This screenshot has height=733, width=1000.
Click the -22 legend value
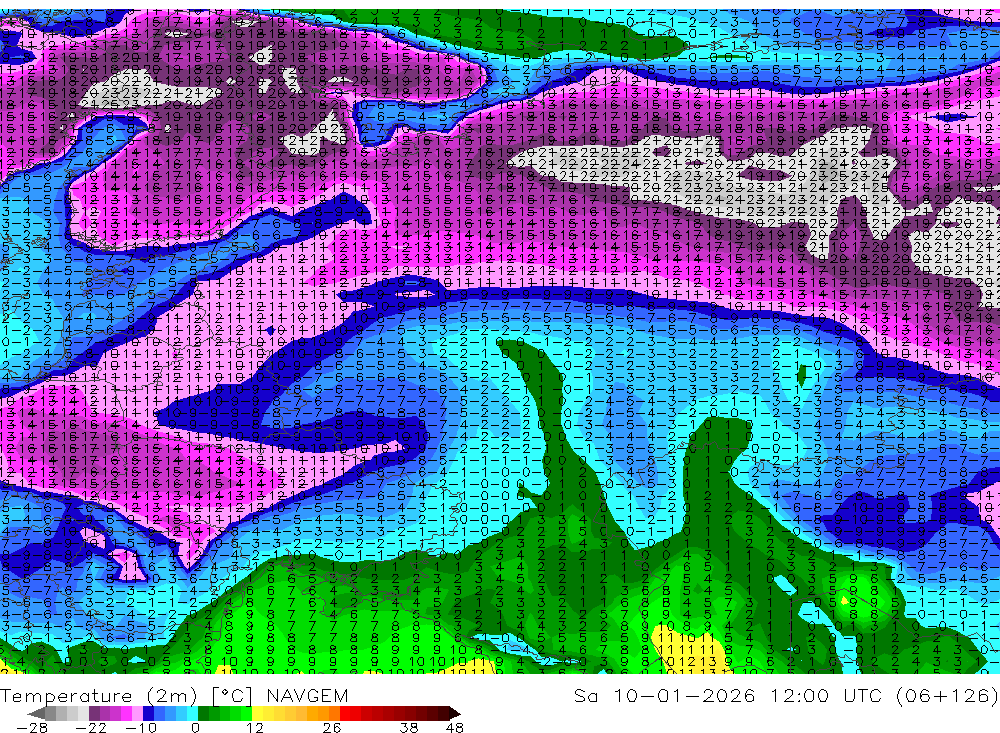click(91, 727)
